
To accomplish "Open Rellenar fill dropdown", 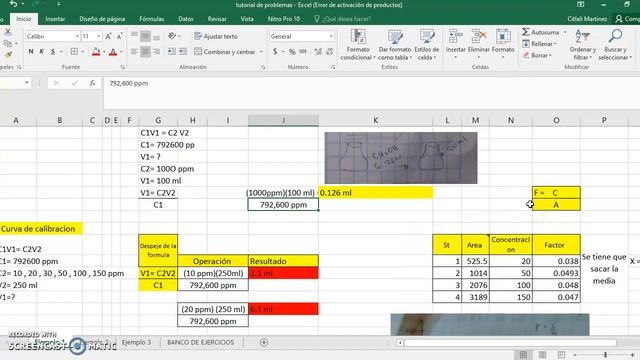I will (x=539, y=44).
